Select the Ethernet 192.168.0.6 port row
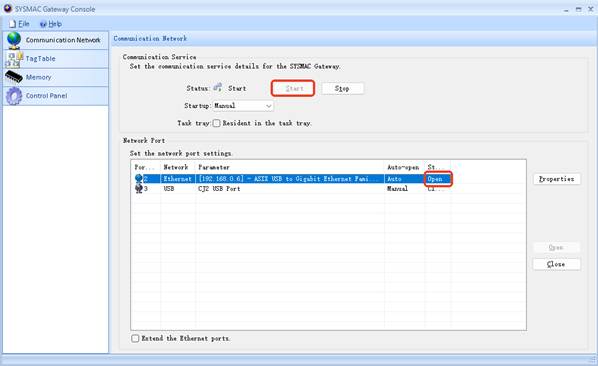This screenshot has height=366, width=598. click(x=328, y=178)
